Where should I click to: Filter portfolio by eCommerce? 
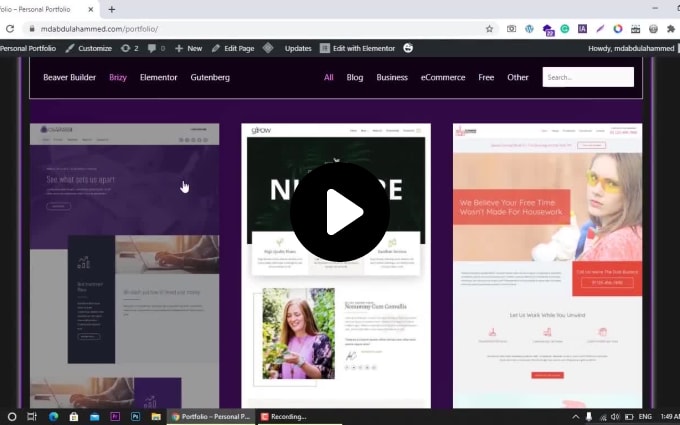[x=443, y=77]
